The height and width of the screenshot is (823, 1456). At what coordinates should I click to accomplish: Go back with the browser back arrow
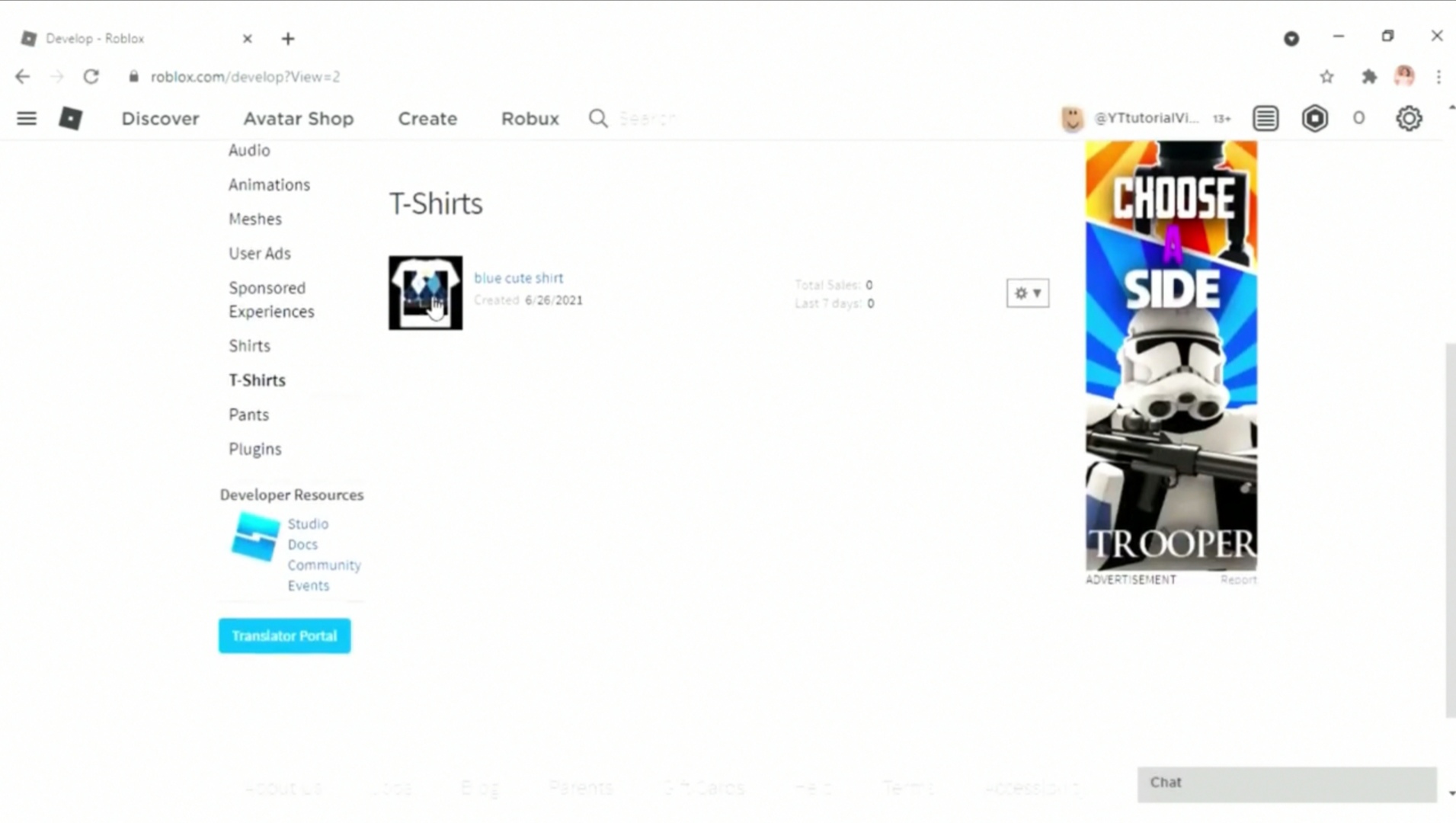pyautogui.click(x=22, y=76)
